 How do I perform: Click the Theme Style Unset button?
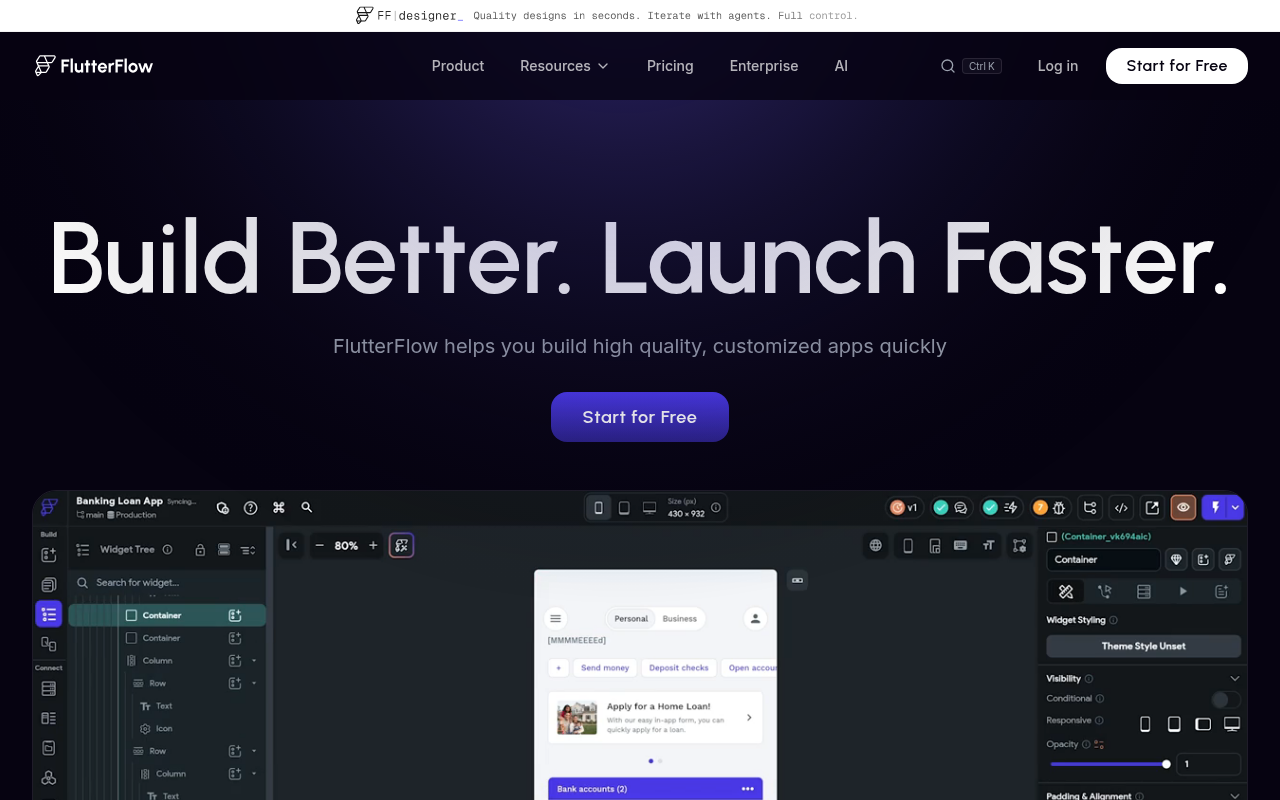(1144, 646)
